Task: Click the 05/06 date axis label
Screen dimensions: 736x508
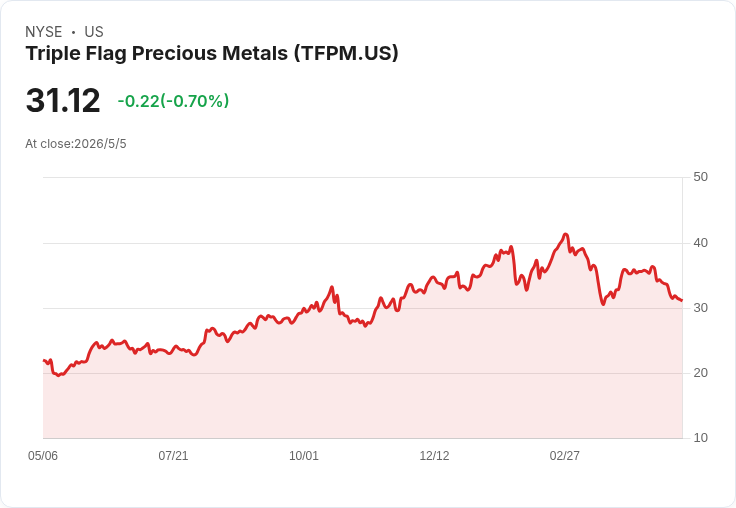Action: (43, 455)
